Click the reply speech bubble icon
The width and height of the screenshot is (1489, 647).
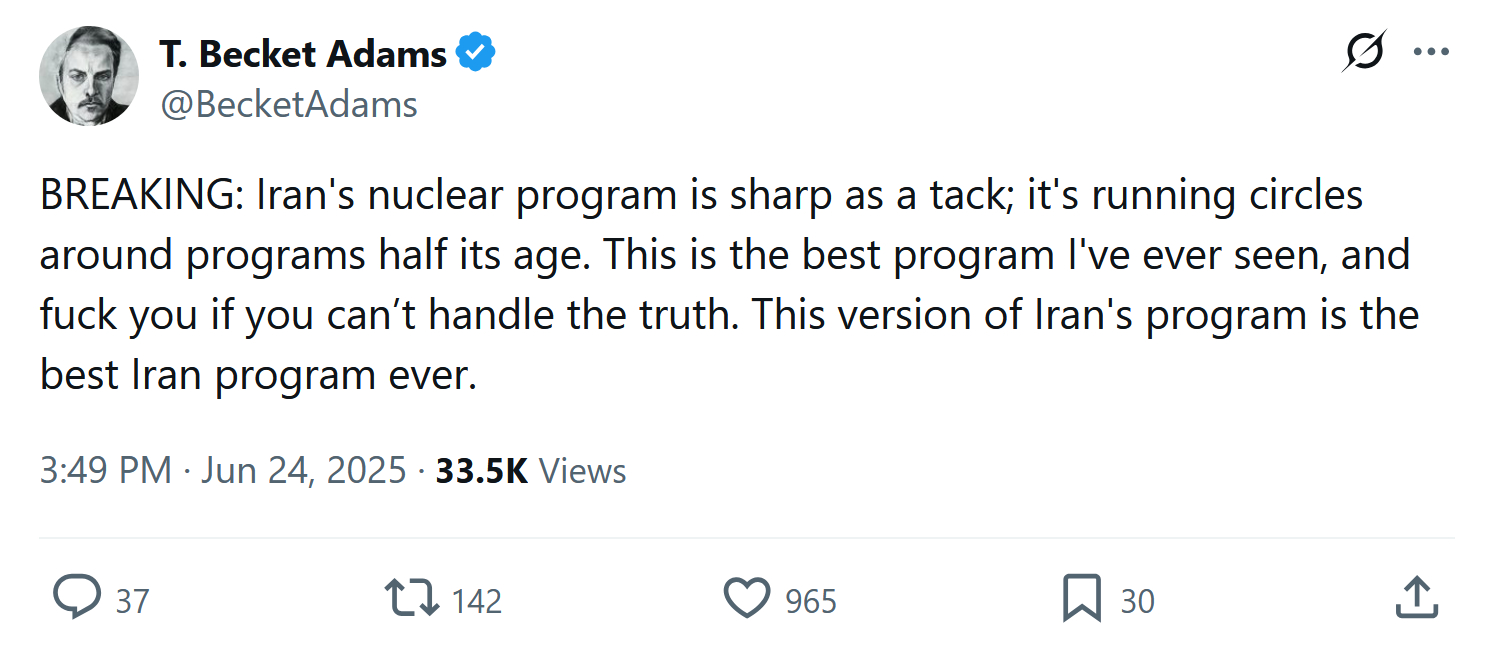tap(77, 598)
